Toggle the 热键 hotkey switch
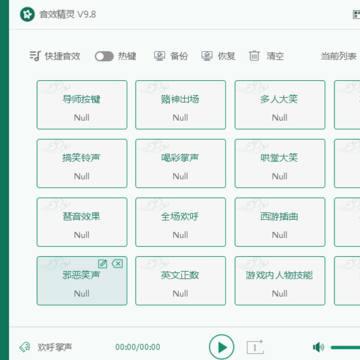The width and height of the screenshot is (360, 360). point(104,56)
